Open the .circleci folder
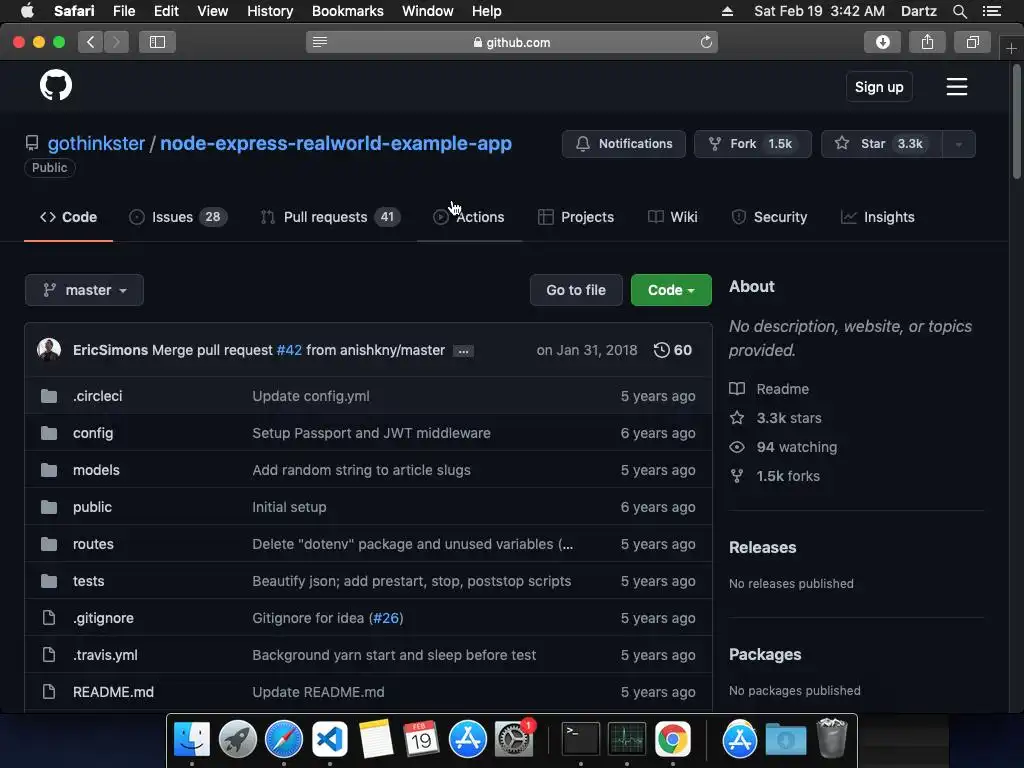1024x768 pixels. (x=97, y=396)
